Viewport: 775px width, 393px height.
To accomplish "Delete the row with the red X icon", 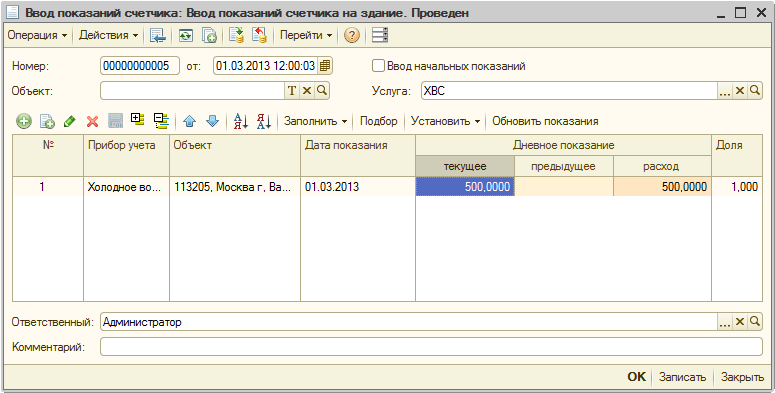I will [92, 121].
